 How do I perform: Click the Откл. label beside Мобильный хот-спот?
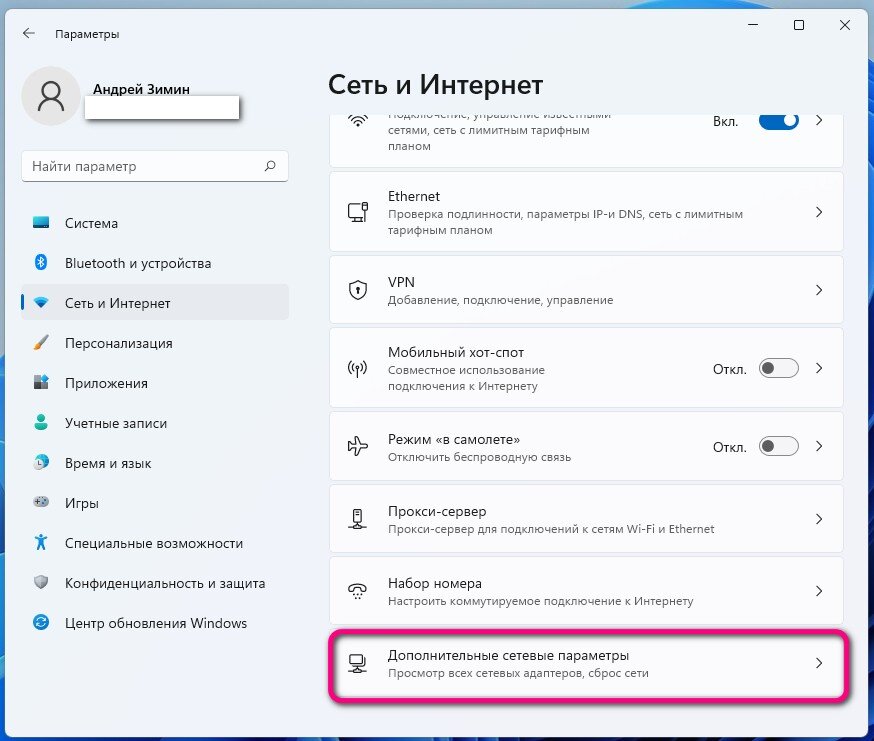coord(730,369)
